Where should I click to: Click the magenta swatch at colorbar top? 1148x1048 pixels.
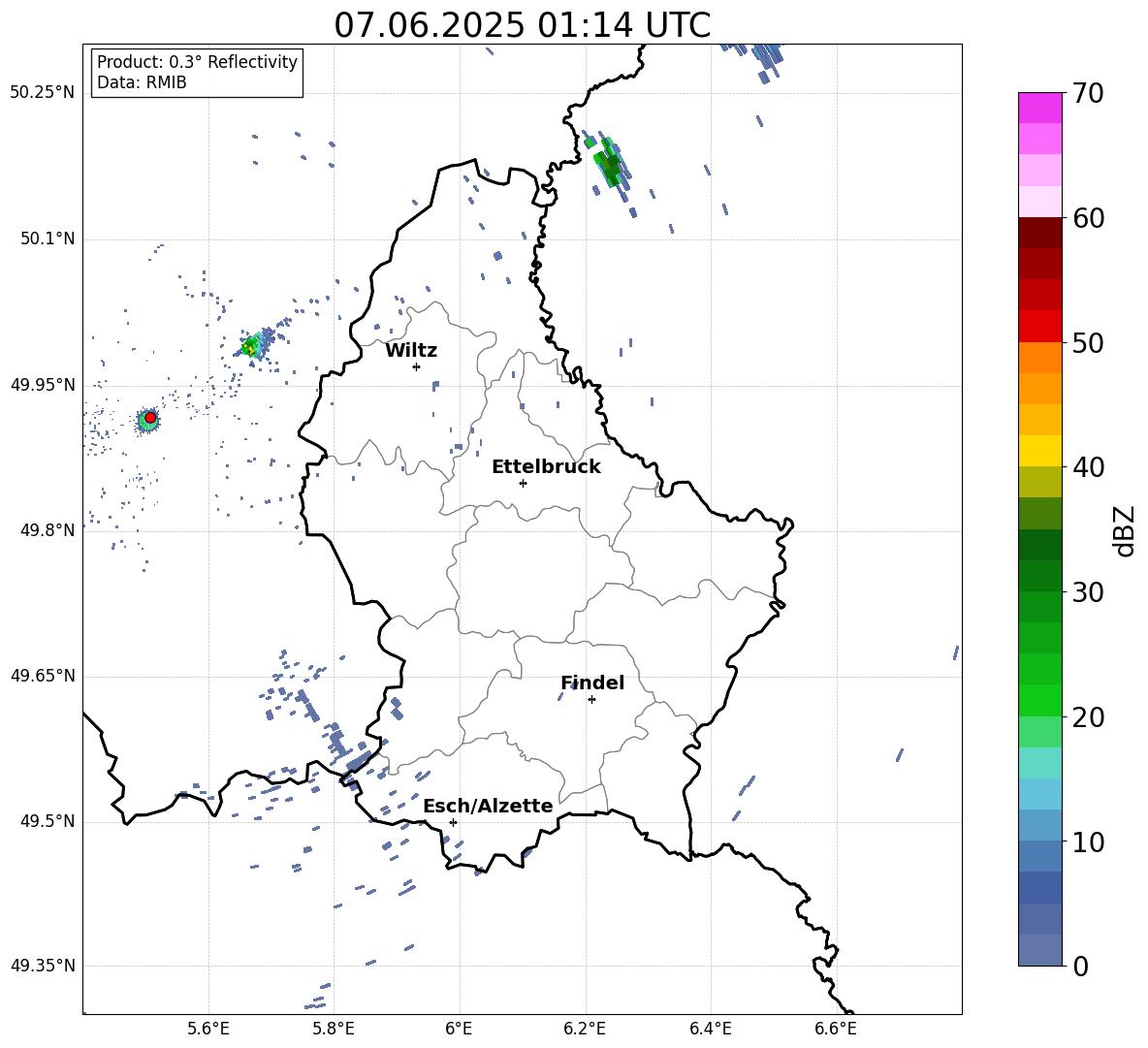tap(1040, 108)
